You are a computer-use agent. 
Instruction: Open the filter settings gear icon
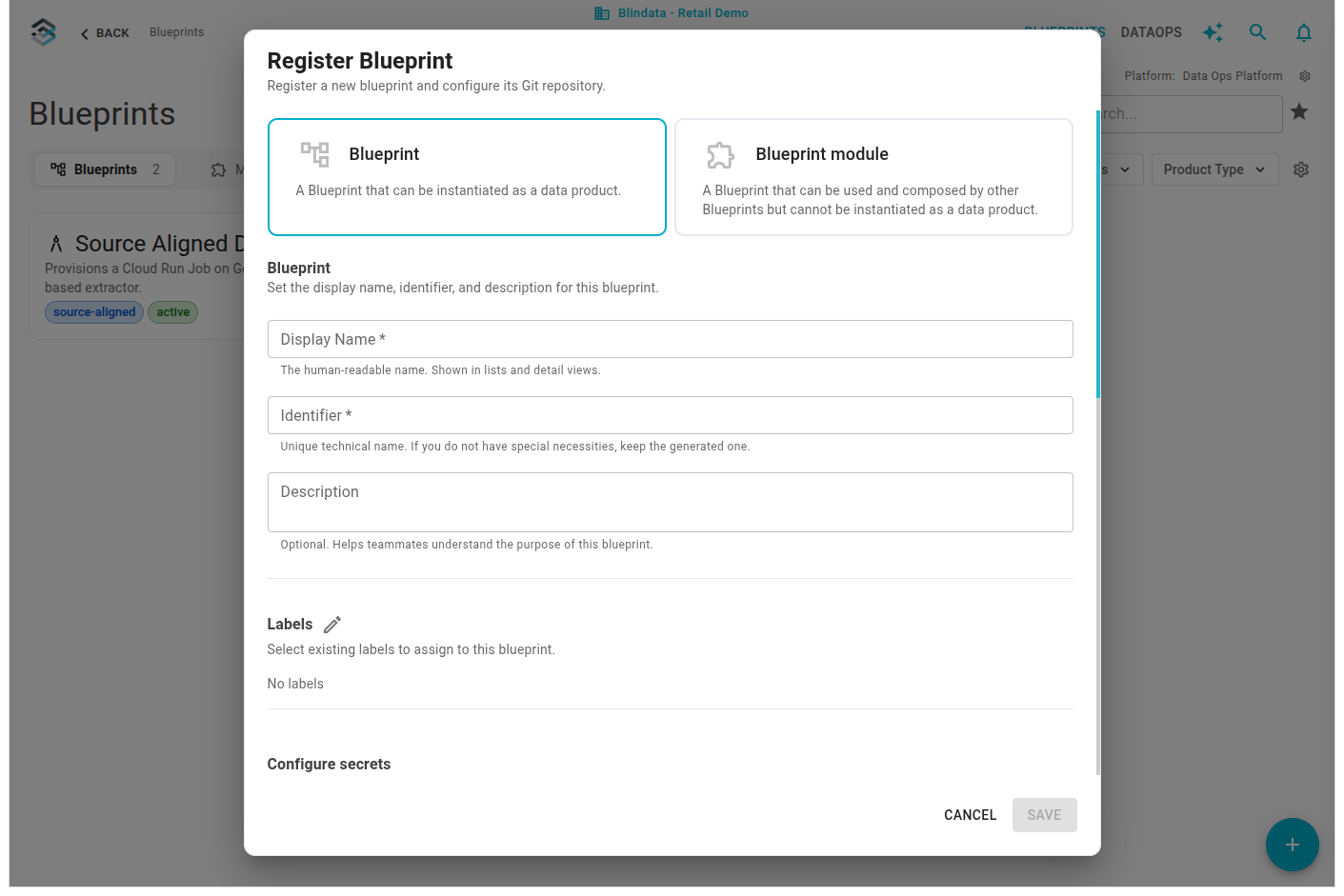1301,169
